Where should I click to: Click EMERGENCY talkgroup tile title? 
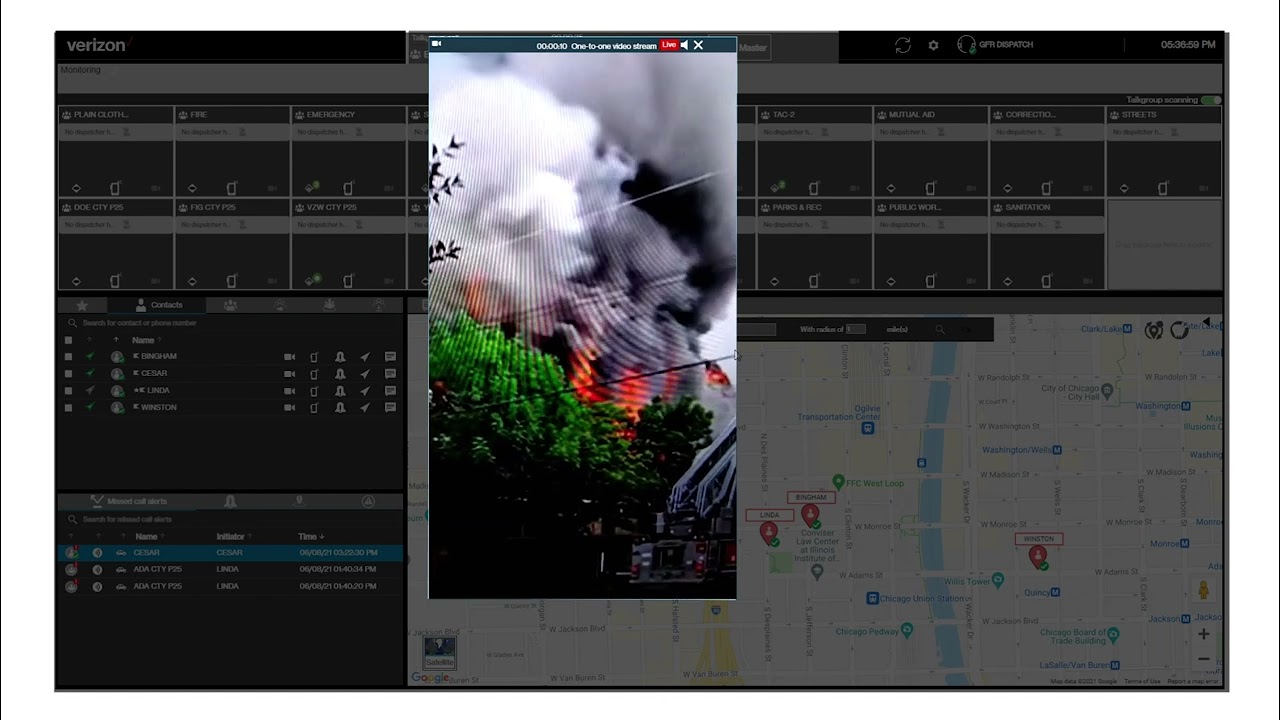coord(331,115)
